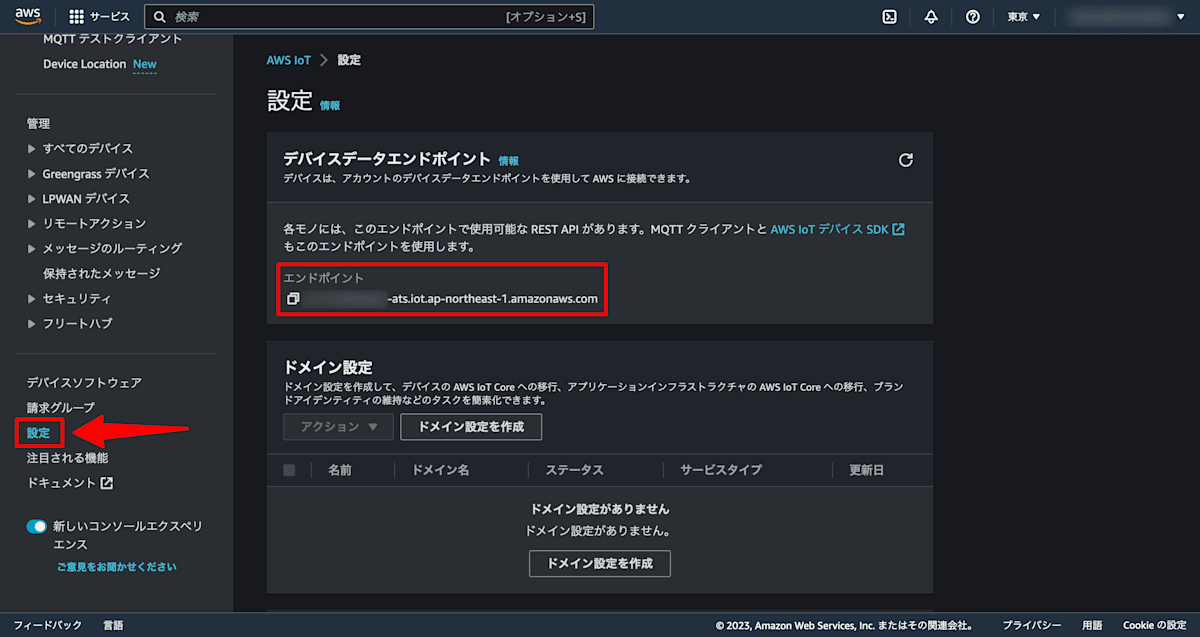Screen dimensions: 1200x637
Task: Select all domain configurations checkbox
Action: [289, 470]
